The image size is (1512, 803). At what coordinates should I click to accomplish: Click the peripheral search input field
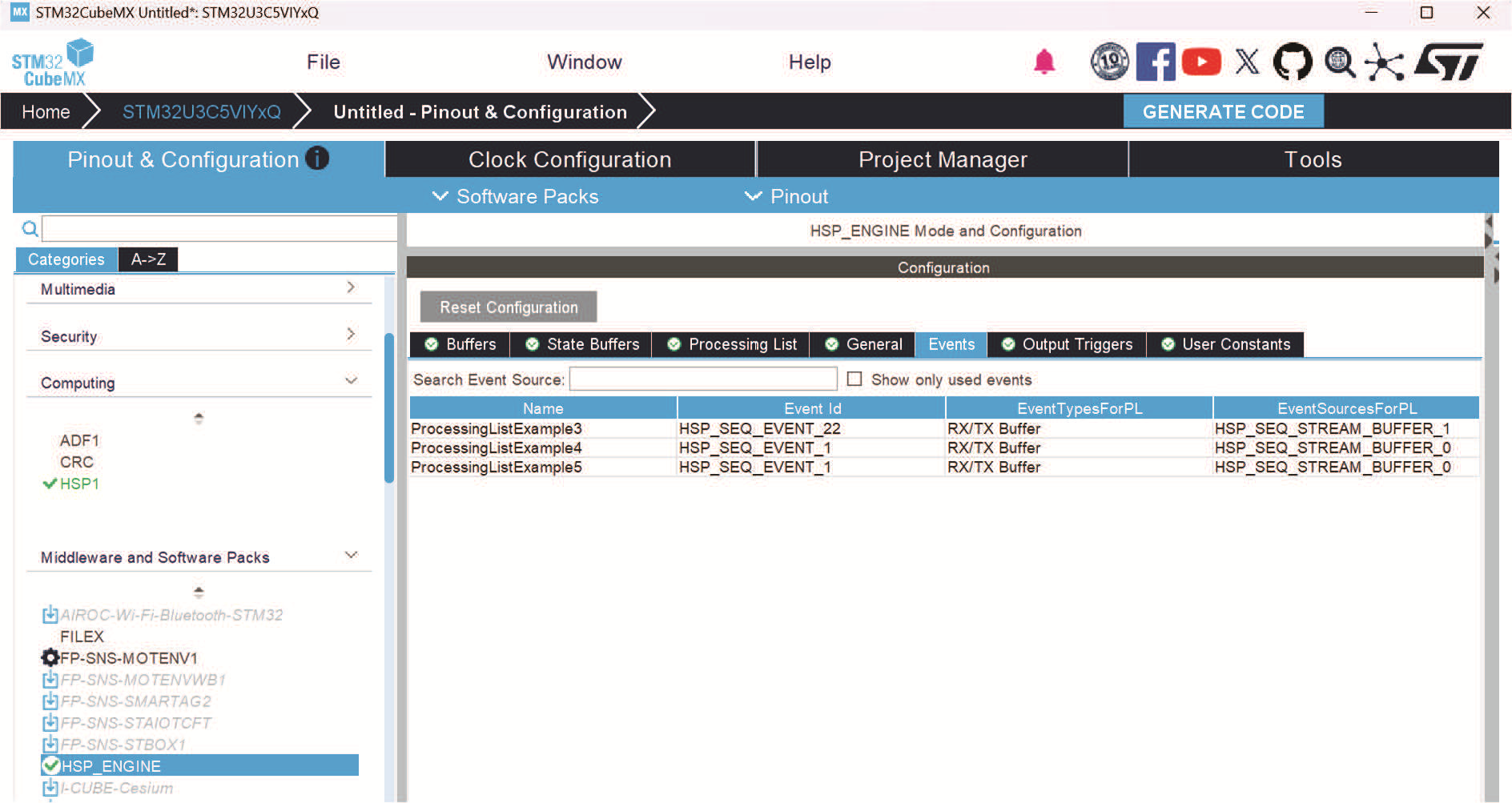[x=219, y=229]
